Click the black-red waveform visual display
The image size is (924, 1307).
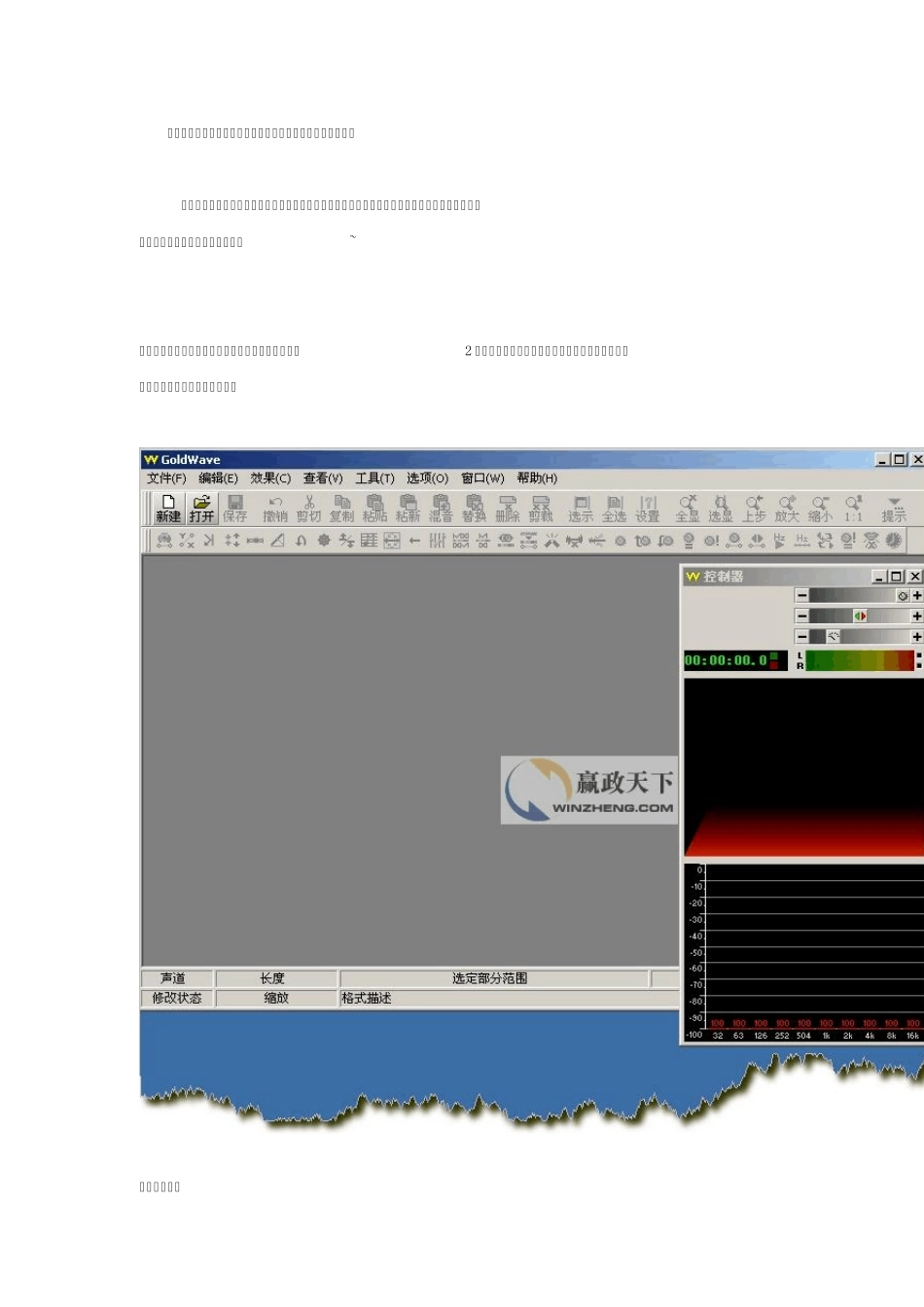[x=803, y=767]
